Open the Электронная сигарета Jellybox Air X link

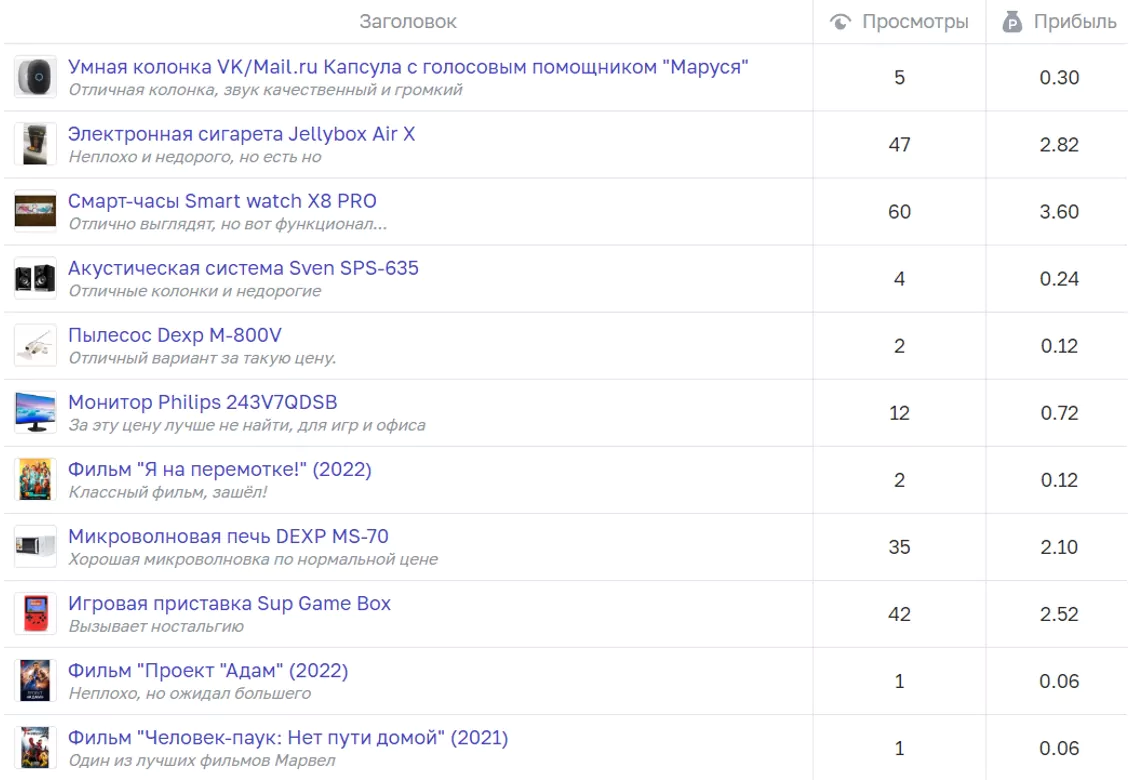(x=241, y=133)
